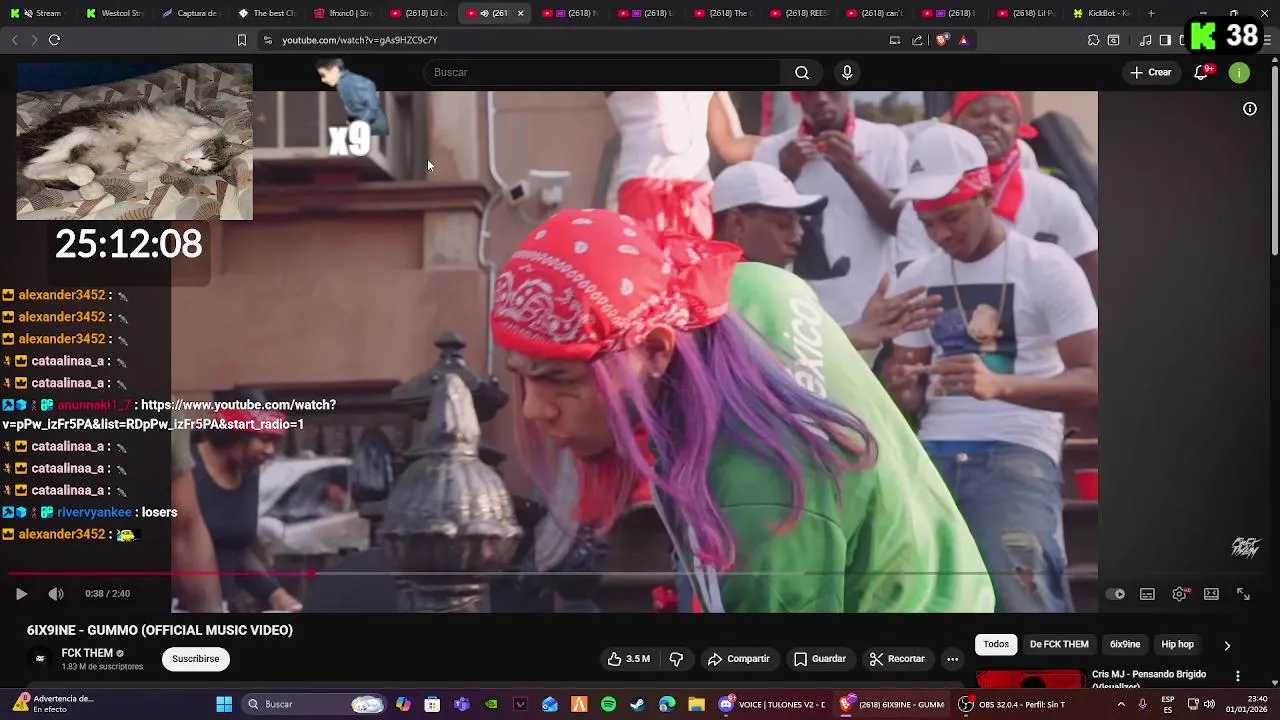Screen dimensions: 1280x720
Task: Open the Brave shields lion icon
Action: coord(942,40)
